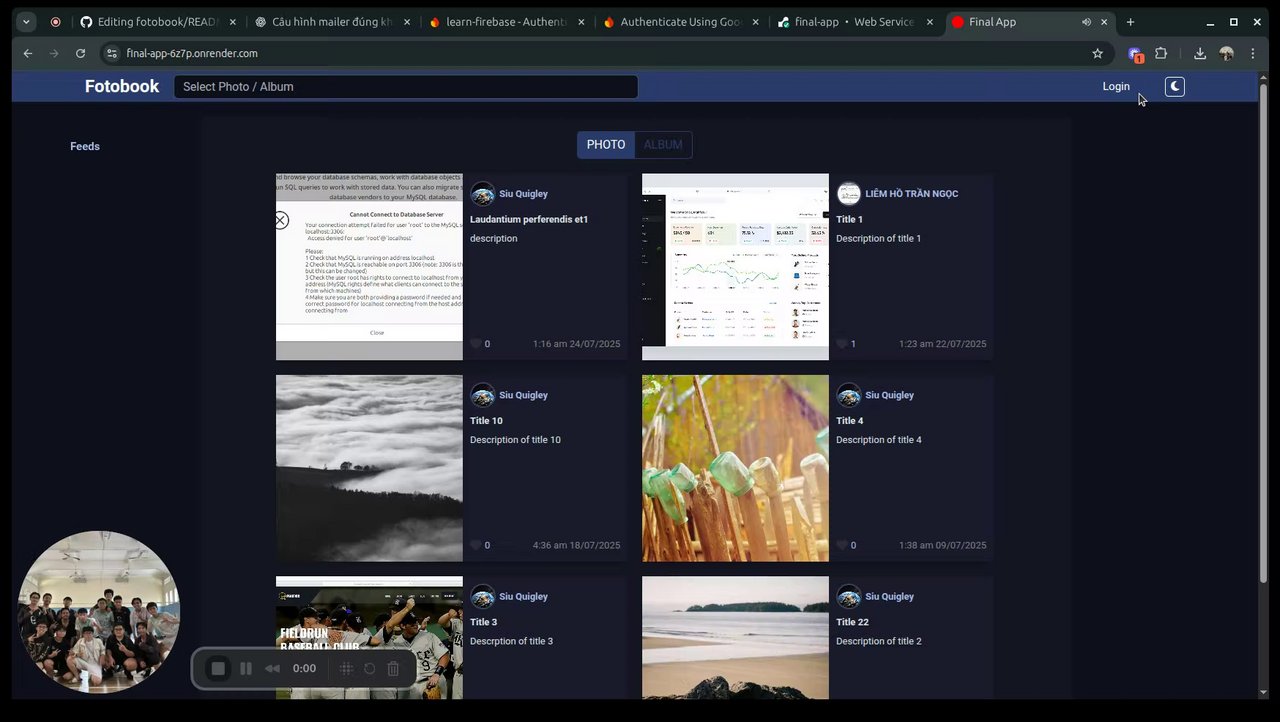Click the Title 3 heading
The image size is (1280, 722).
(483, 622)
